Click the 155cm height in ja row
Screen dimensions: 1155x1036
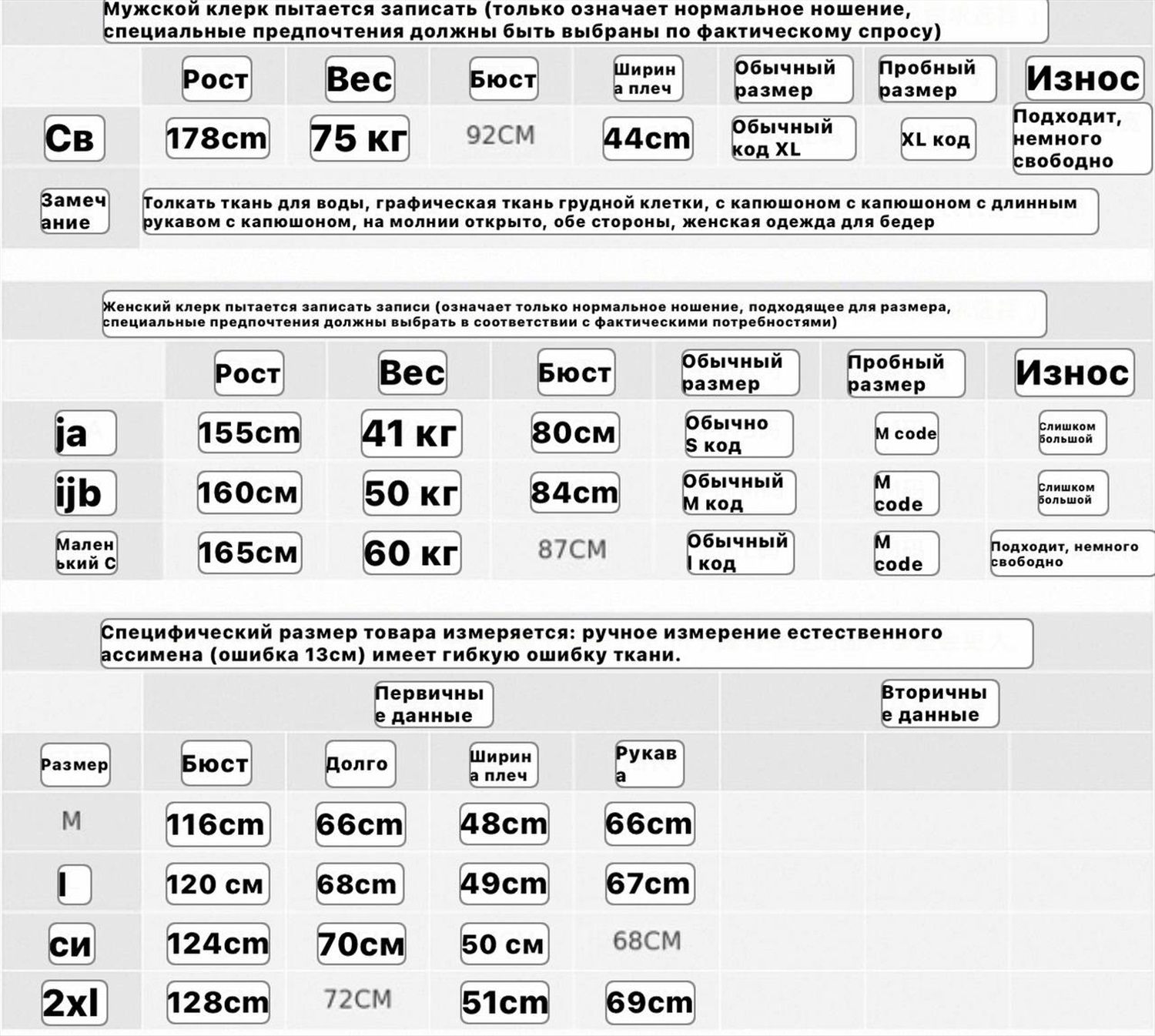tap(249, 433)
